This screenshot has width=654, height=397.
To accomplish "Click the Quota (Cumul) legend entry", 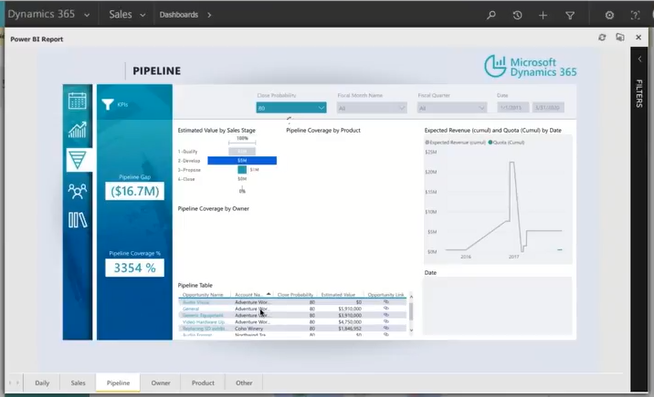I will click(x=506, y=142).
